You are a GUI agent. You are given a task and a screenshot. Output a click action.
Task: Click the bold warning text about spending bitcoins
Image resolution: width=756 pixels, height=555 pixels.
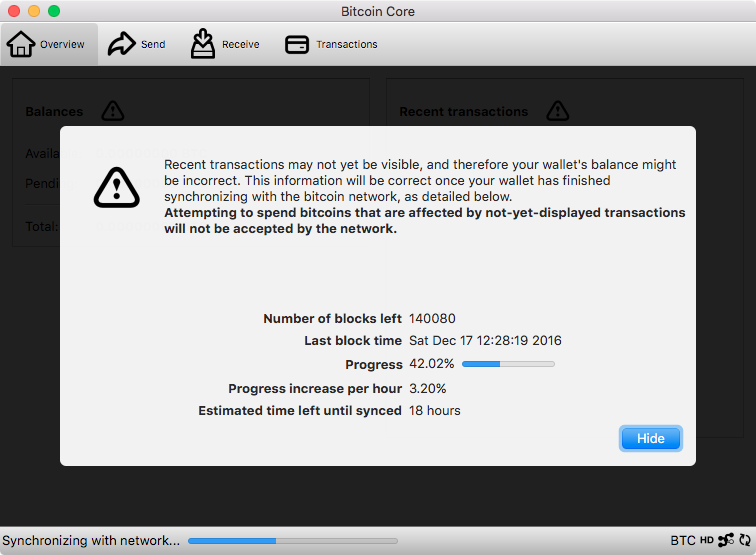pos(425,220)
